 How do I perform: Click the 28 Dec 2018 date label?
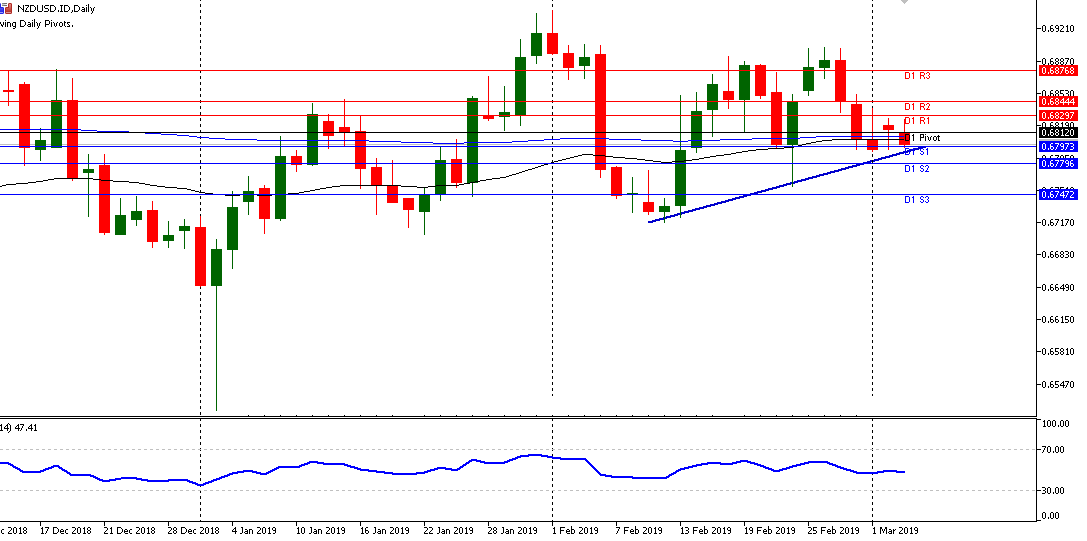tap(195, 531)
